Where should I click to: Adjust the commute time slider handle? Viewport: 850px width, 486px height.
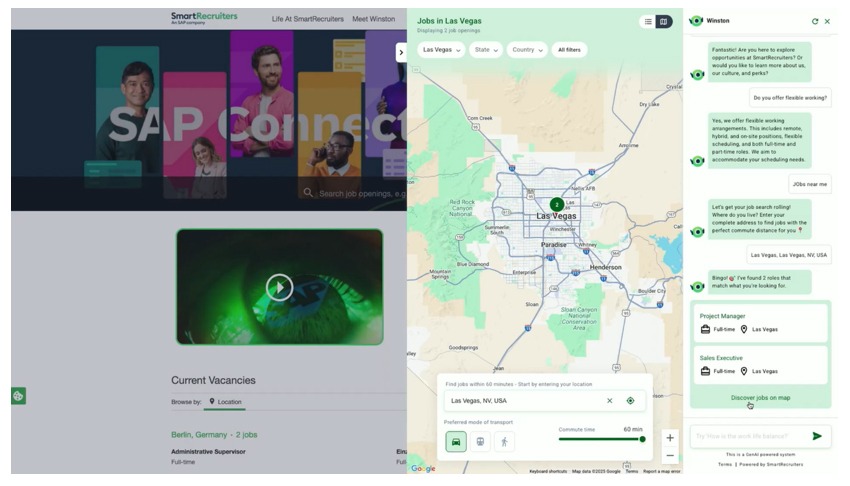point(642,439)
